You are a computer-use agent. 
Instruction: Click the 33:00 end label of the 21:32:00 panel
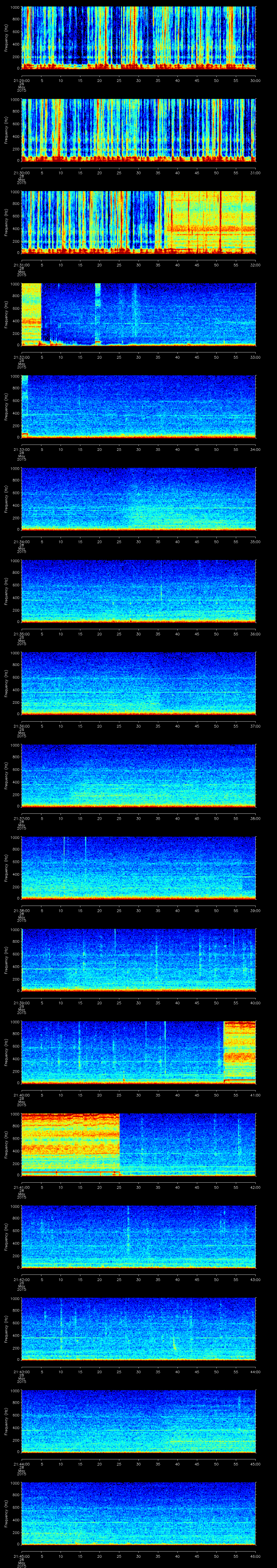255,357
